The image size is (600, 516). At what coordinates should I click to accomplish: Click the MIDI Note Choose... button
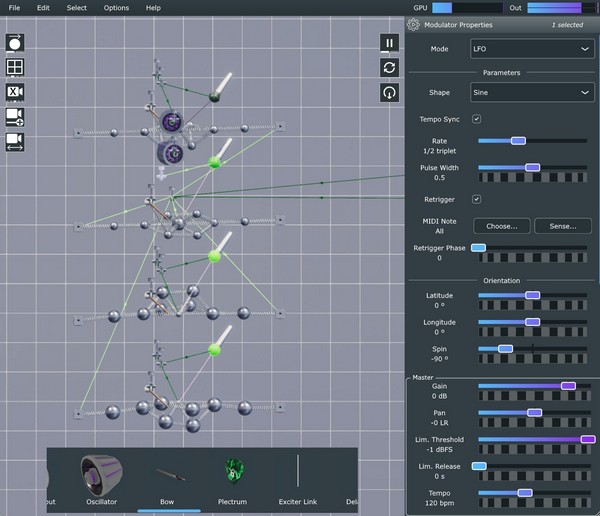501,226
